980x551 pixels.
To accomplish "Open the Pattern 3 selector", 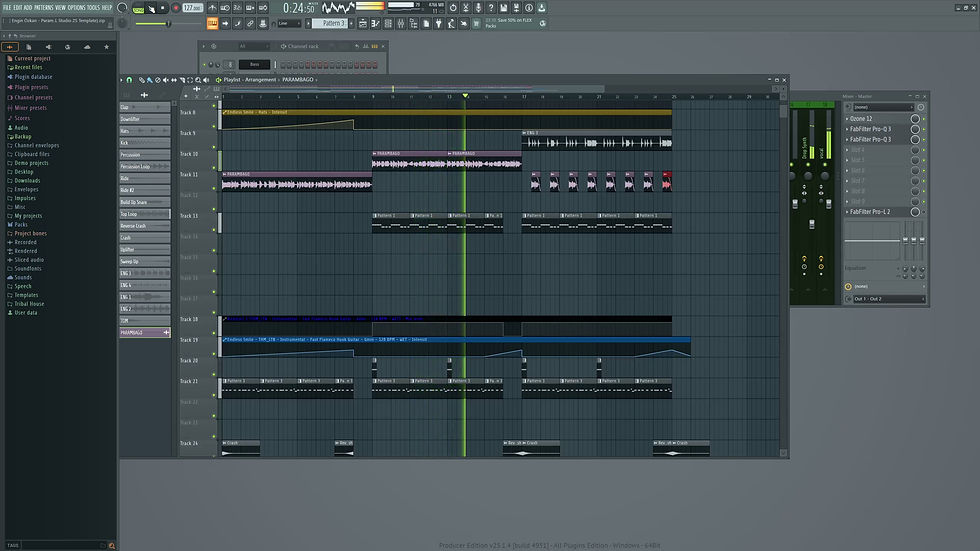I will click(329, 23).
